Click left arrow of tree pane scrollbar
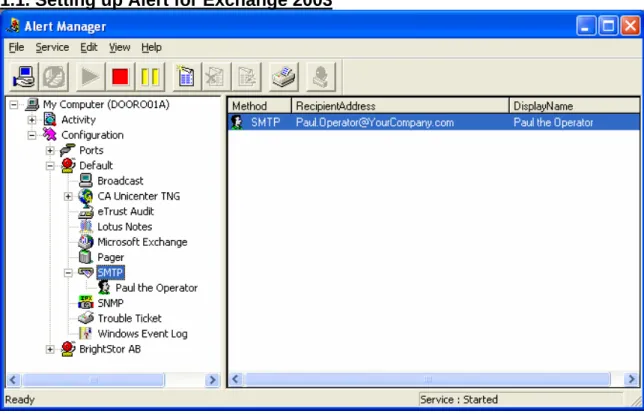644x414 pixels. 13,380
